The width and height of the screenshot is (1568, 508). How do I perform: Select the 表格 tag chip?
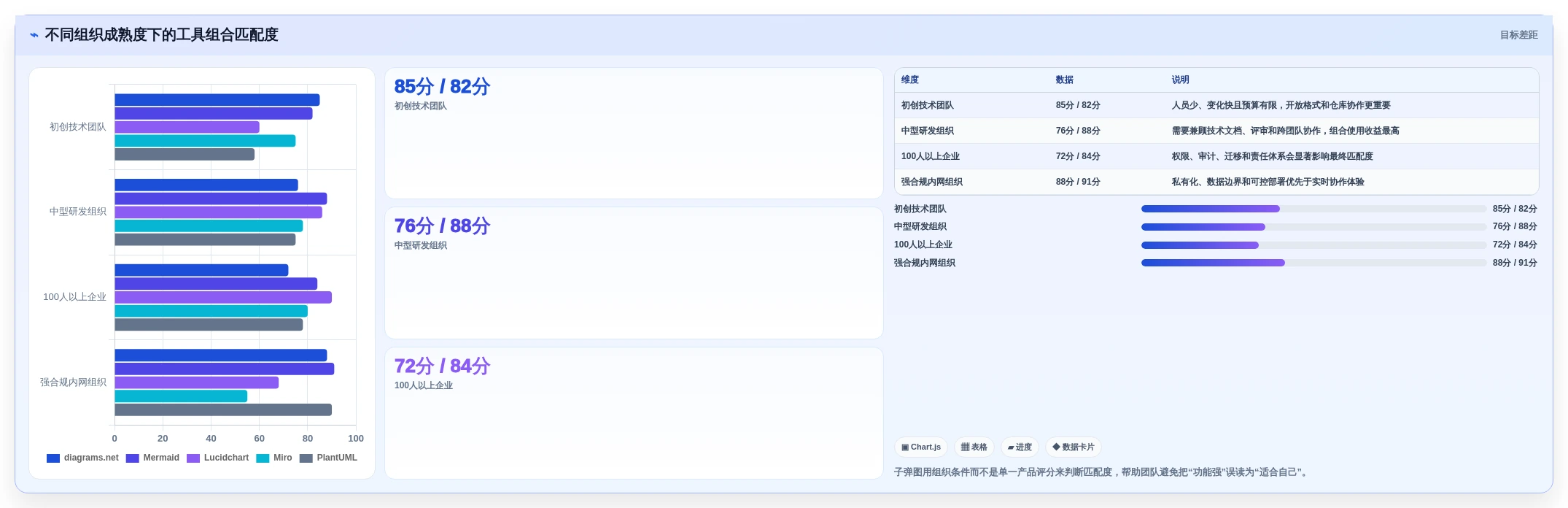[974, 447]
